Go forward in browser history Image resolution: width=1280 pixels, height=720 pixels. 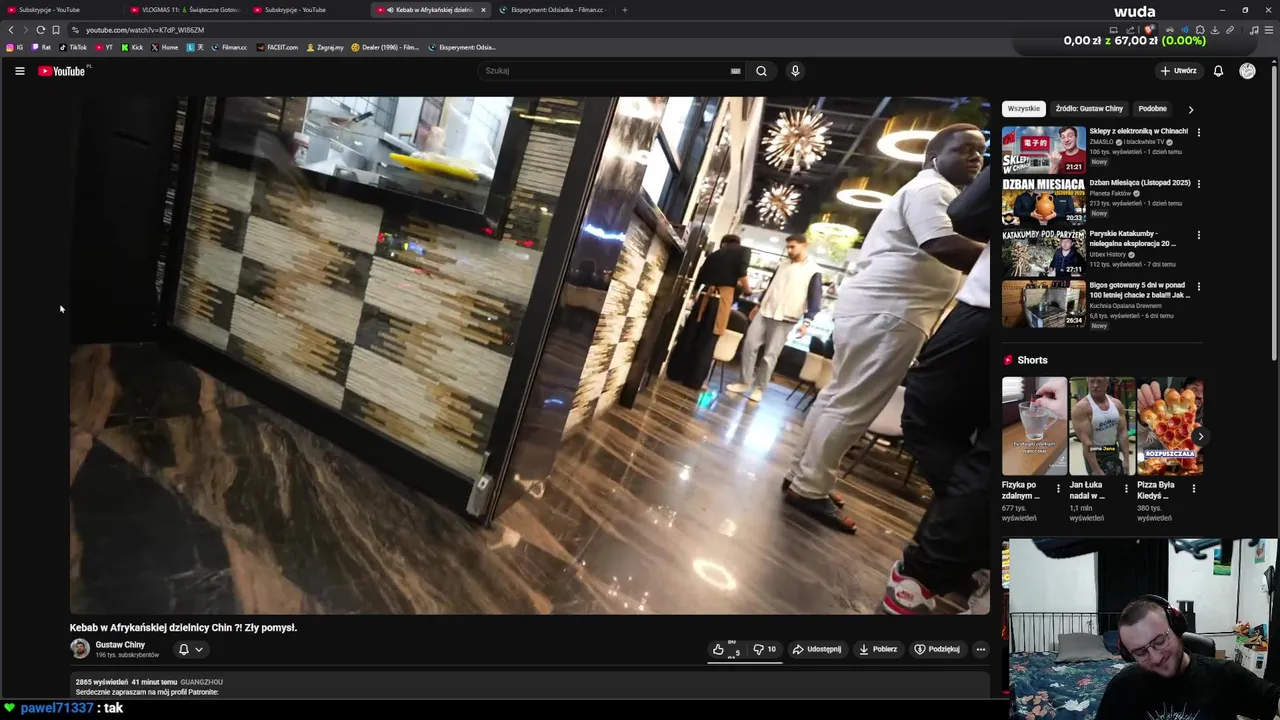pos(26,30)
